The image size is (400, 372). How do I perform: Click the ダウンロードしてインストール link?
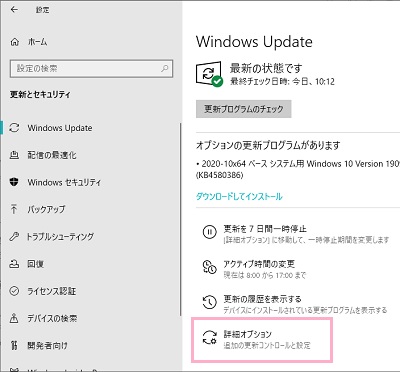coord(239,196)
